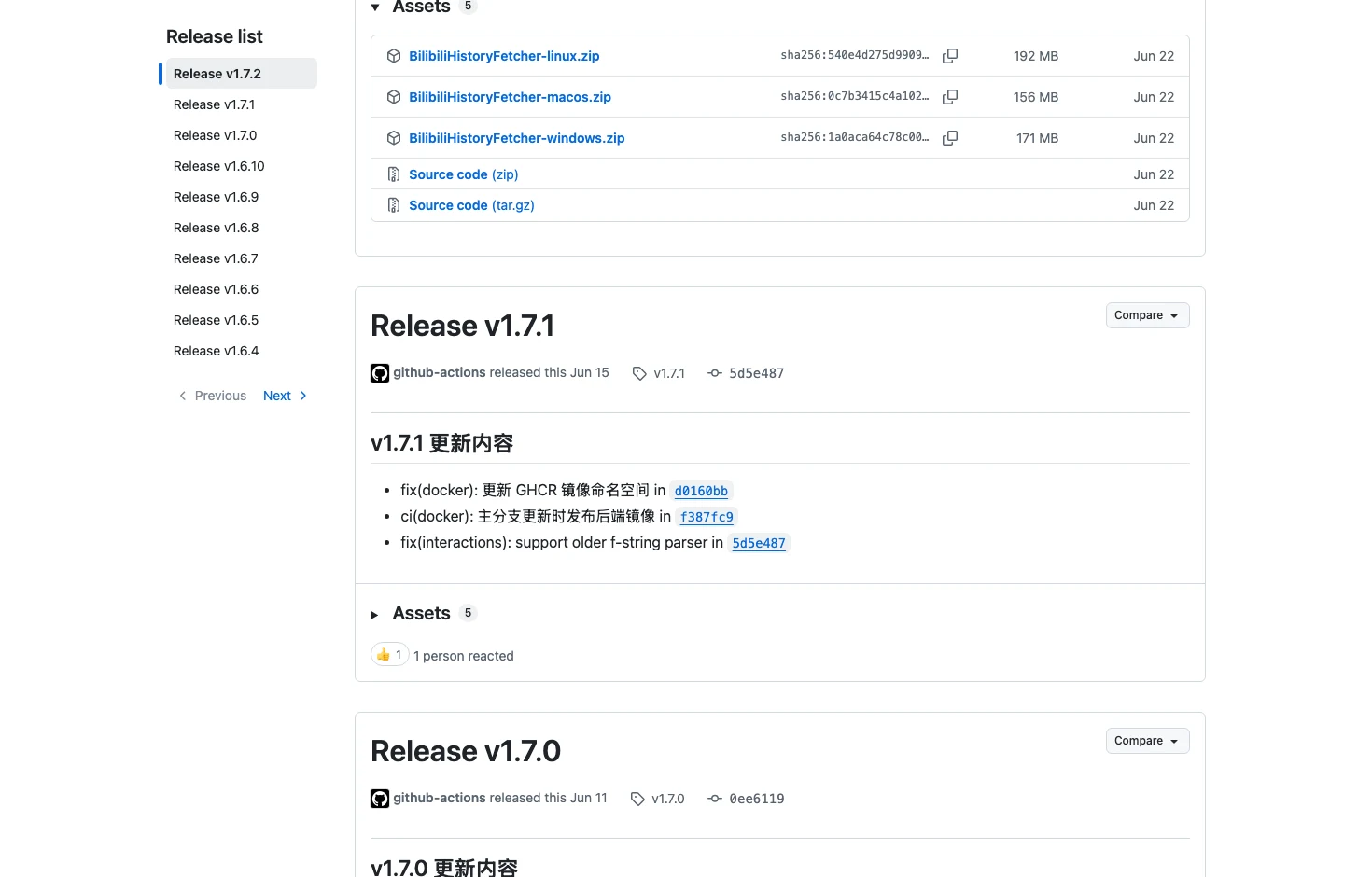Add thumbs up reaction on v1.7.1
Viewport: 1372px width, 877px height.
(390, 655)
